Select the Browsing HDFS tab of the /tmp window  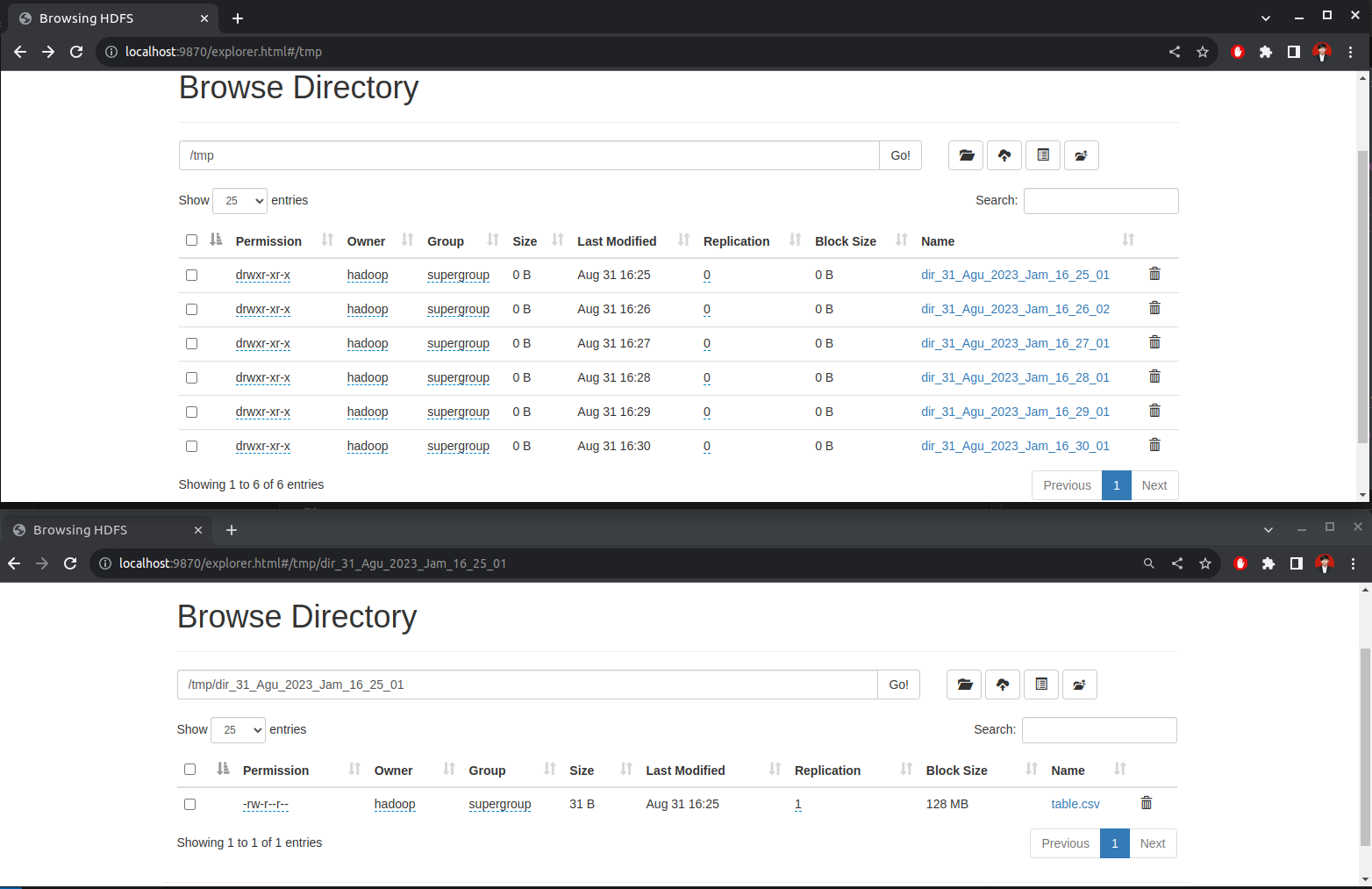point(114,18)
